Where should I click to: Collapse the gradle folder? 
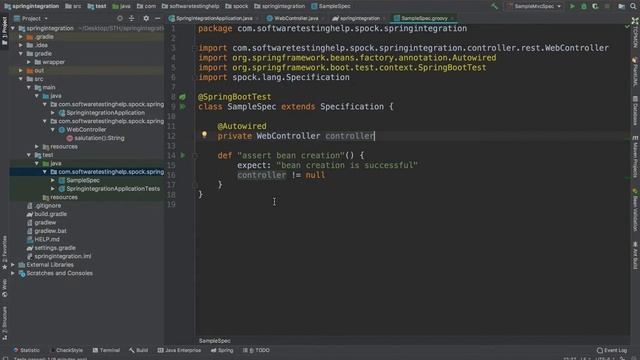[x=21, y=53]
